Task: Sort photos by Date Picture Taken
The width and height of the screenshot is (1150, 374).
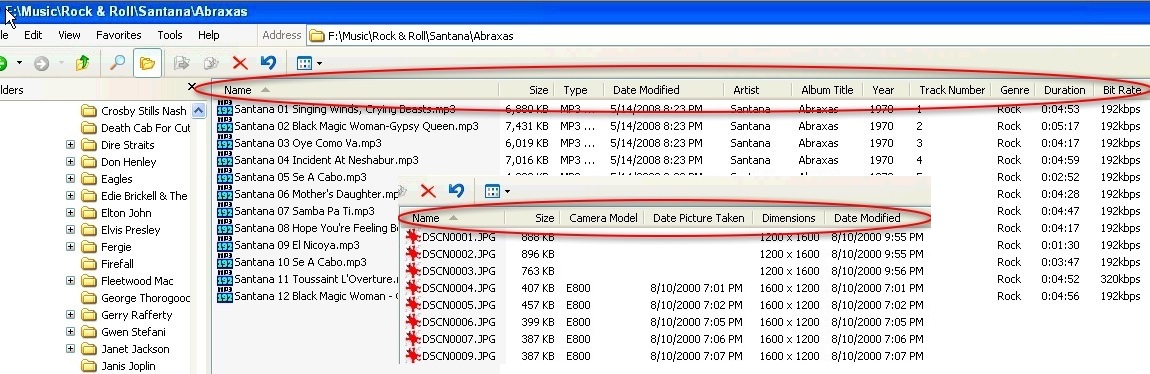Action: click(x=698, y=218)
